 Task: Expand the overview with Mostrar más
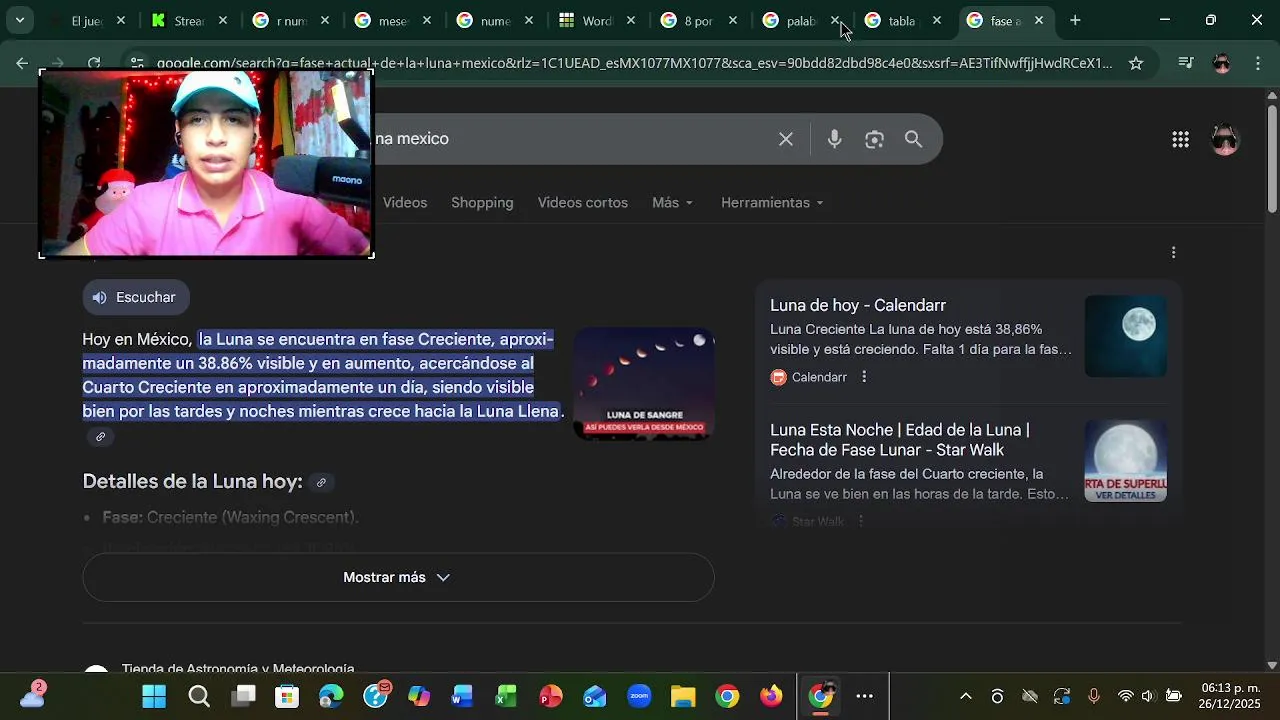click(398, 577)
